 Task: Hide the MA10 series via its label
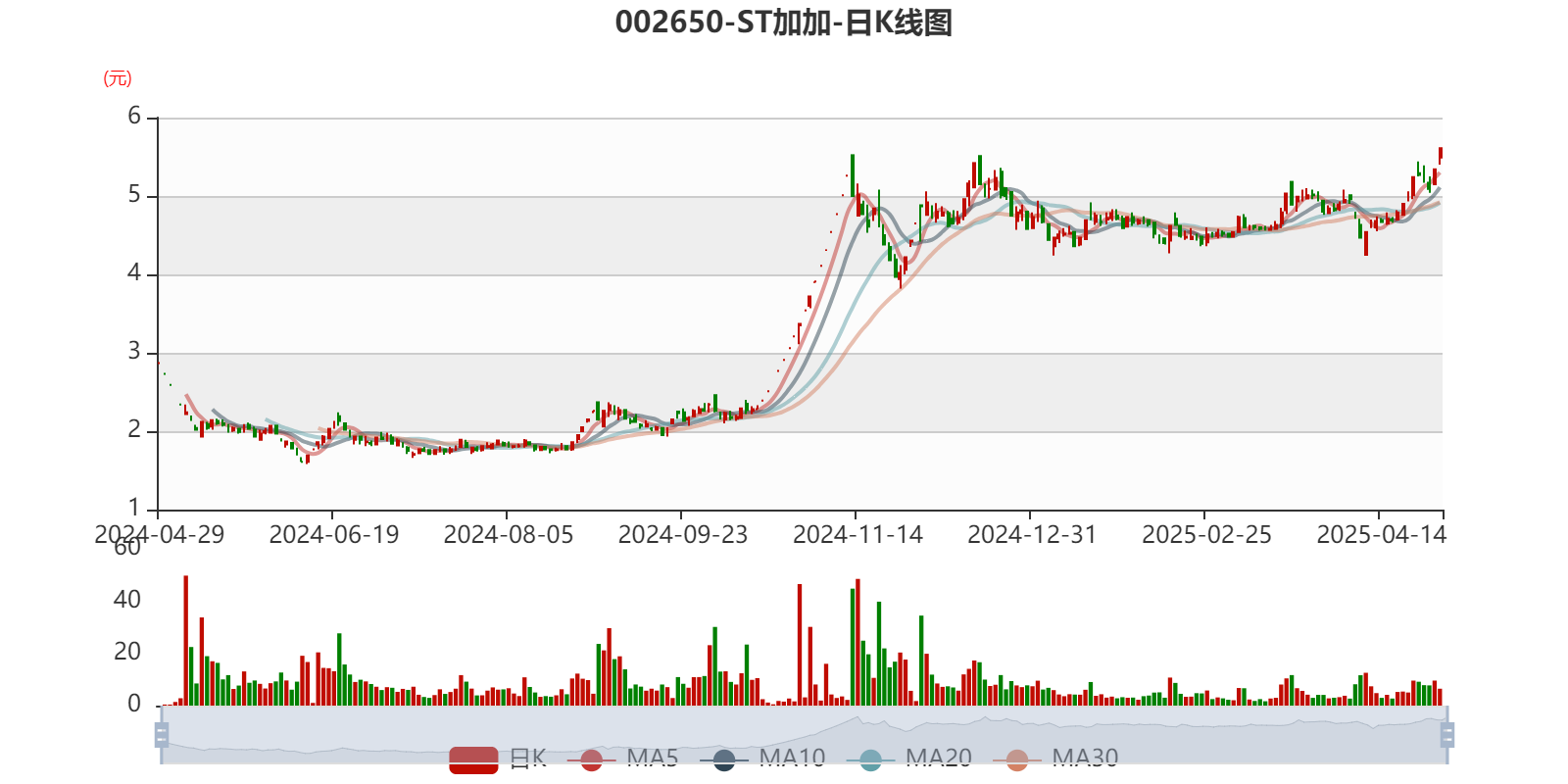[x=792, y=758]
